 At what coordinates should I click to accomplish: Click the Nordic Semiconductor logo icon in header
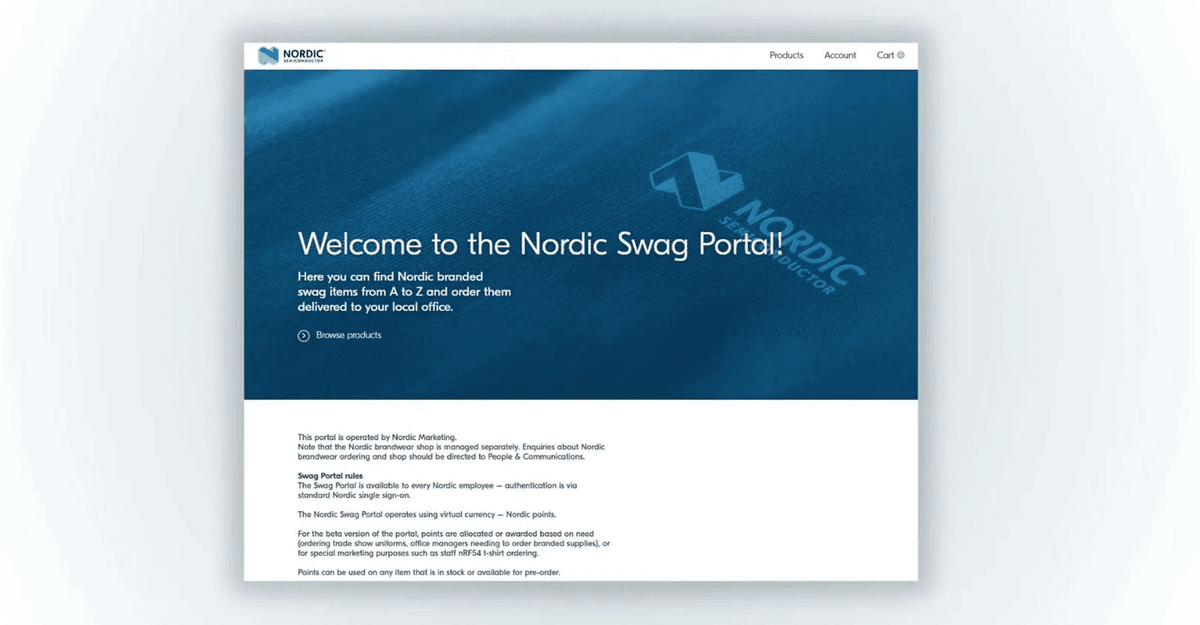267,56
